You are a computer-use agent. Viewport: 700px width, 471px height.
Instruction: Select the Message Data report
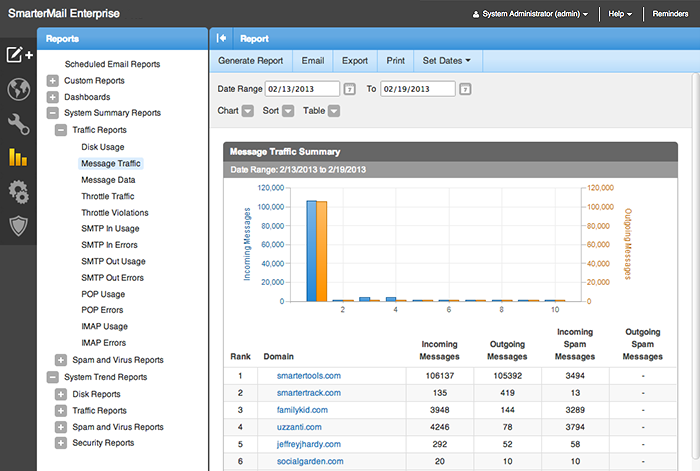coord(108,180)
